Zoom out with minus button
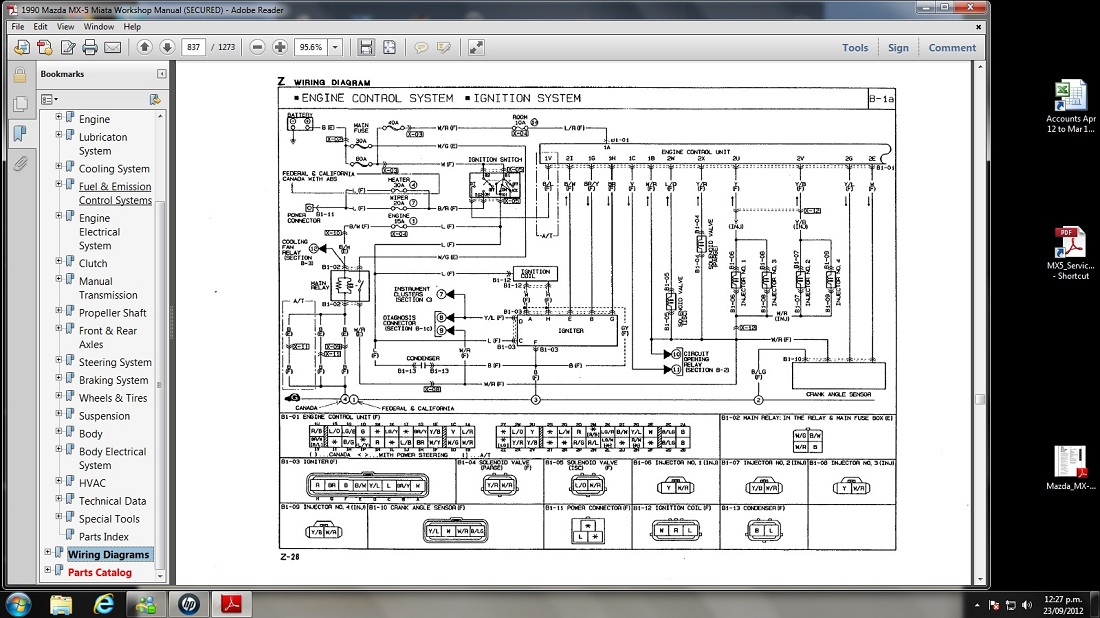 click(257, 47)
